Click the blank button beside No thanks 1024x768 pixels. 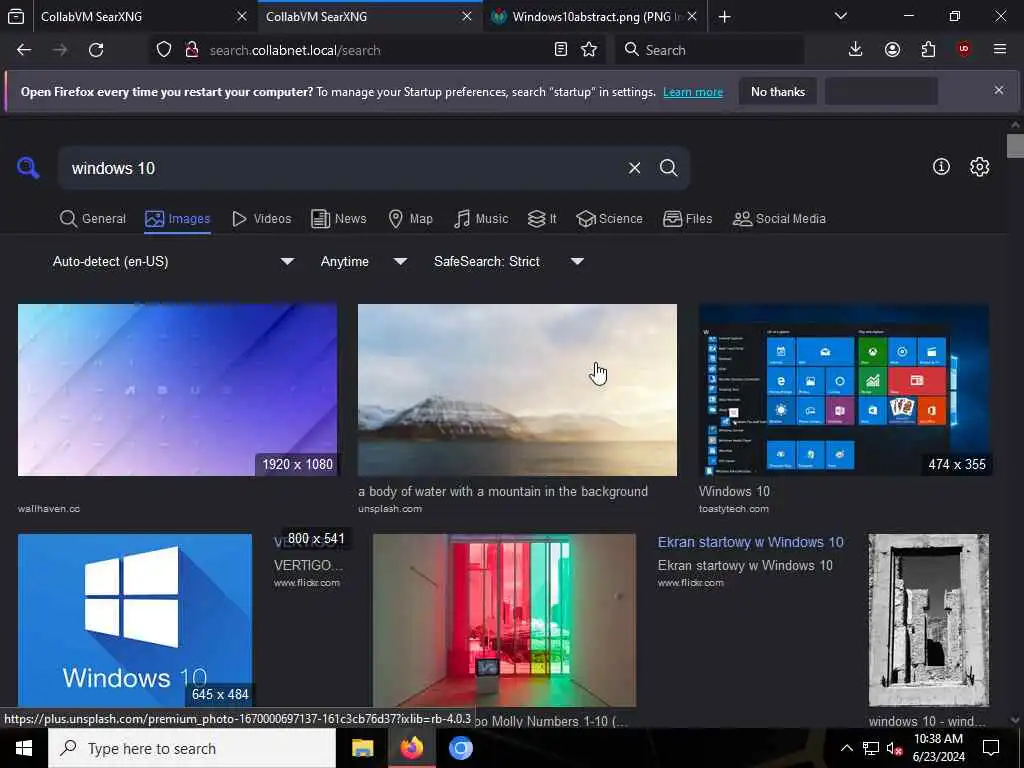[x=881, y=91]
